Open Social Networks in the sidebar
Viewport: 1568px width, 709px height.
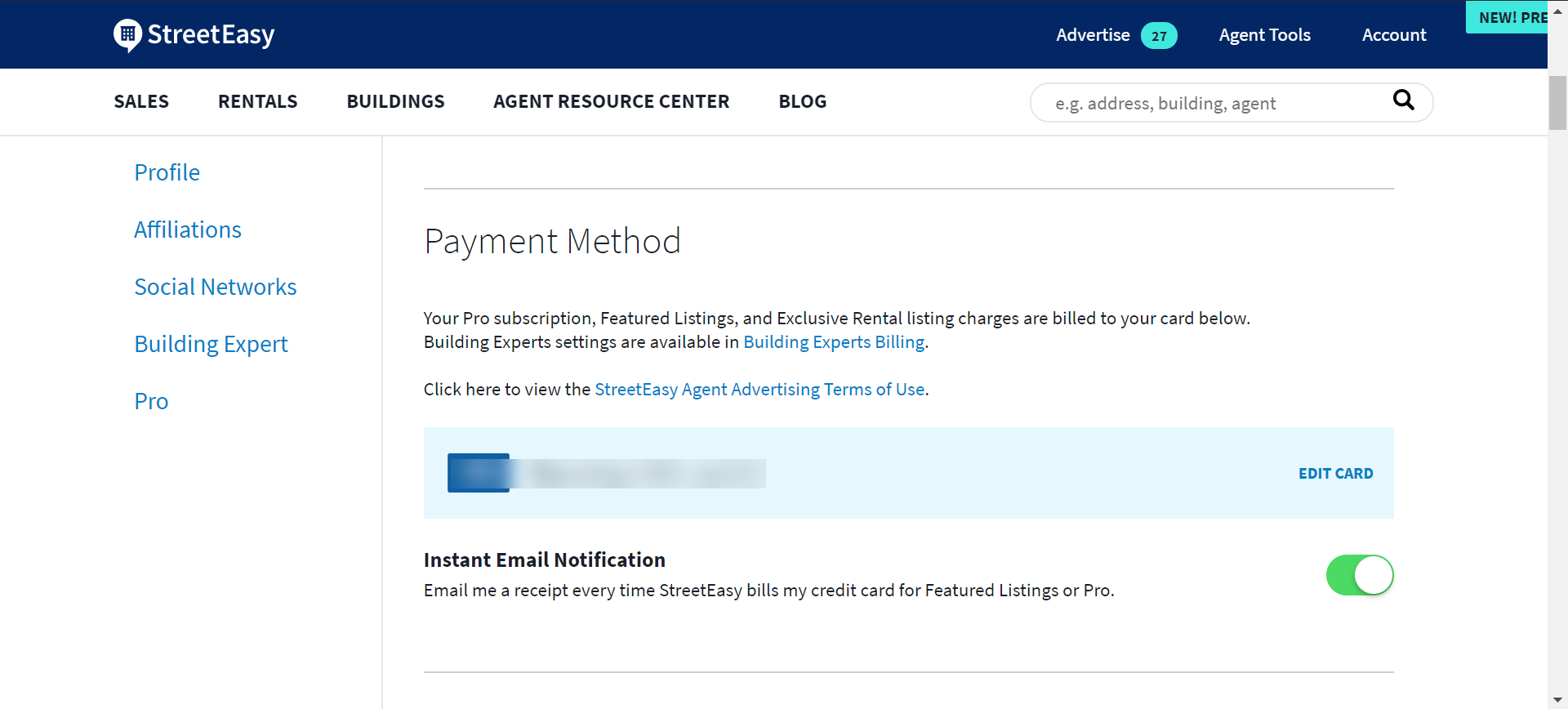216,287
